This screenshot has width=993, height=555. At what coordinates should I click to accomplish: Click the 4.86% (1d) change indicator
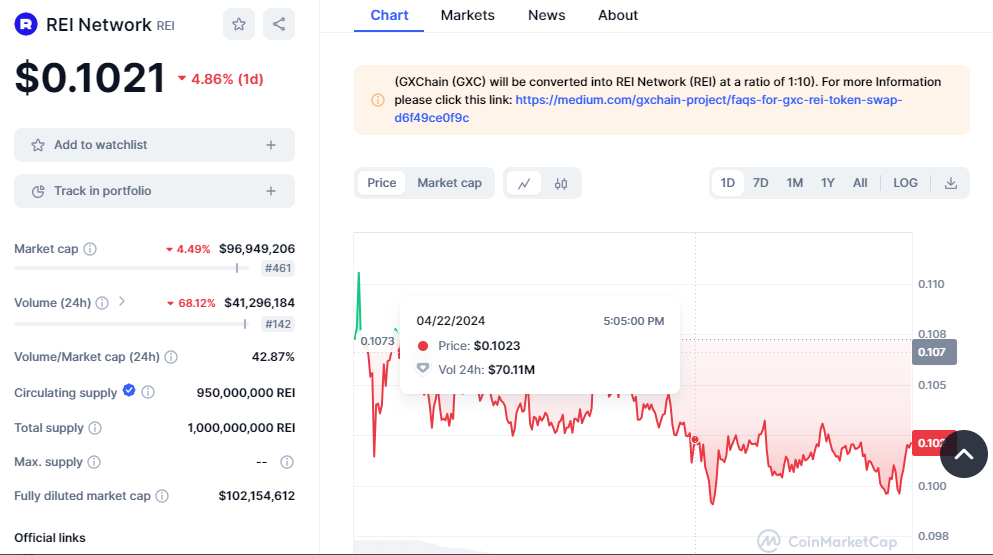pyautogui.click(x=220, y=79)
